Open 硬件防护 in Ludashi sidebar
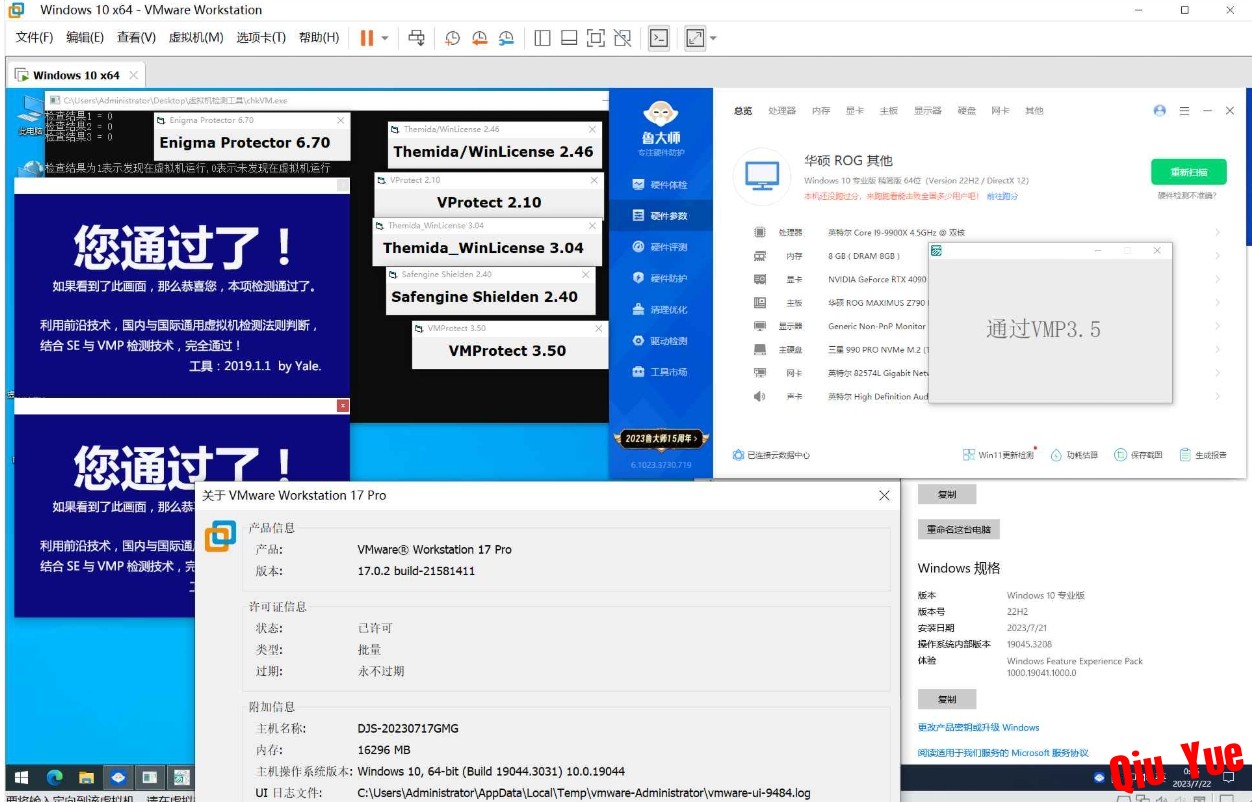 [x=660, y=278]
